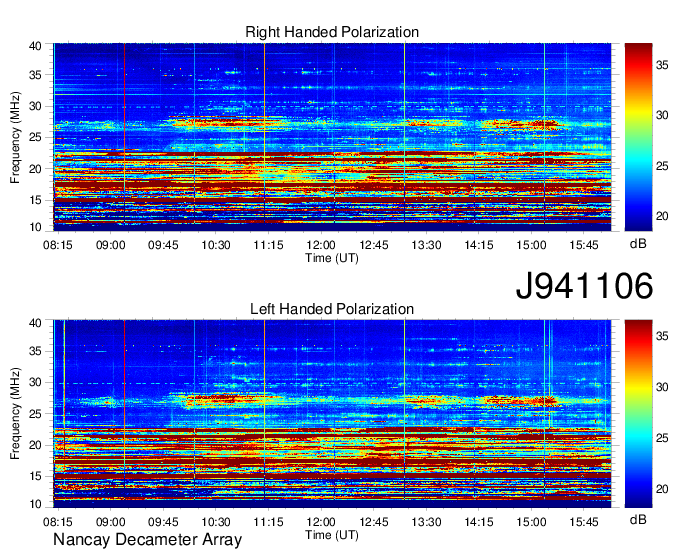680x552 pixels.
Task: Click the "12:45" tick under Right Handed plot
Action: click(x=373, y=245)
